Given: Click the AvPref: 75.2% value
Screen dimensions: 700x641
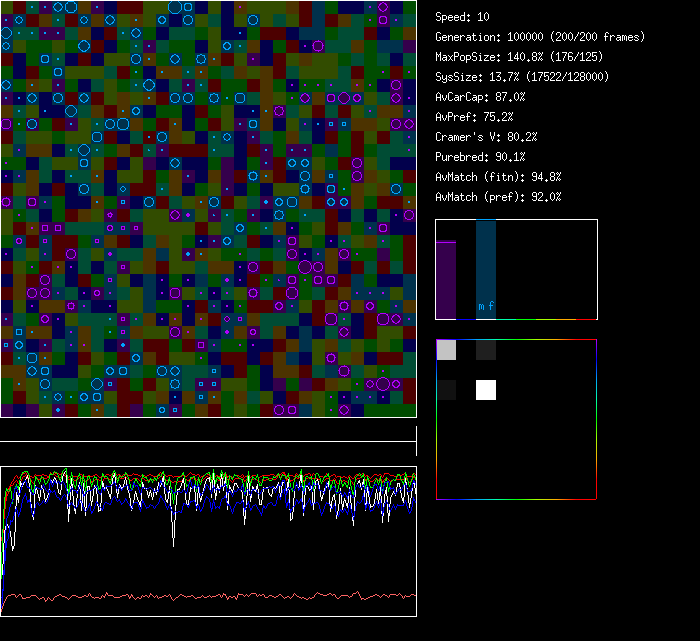Looking at the screenshot, I should point(474,117).
